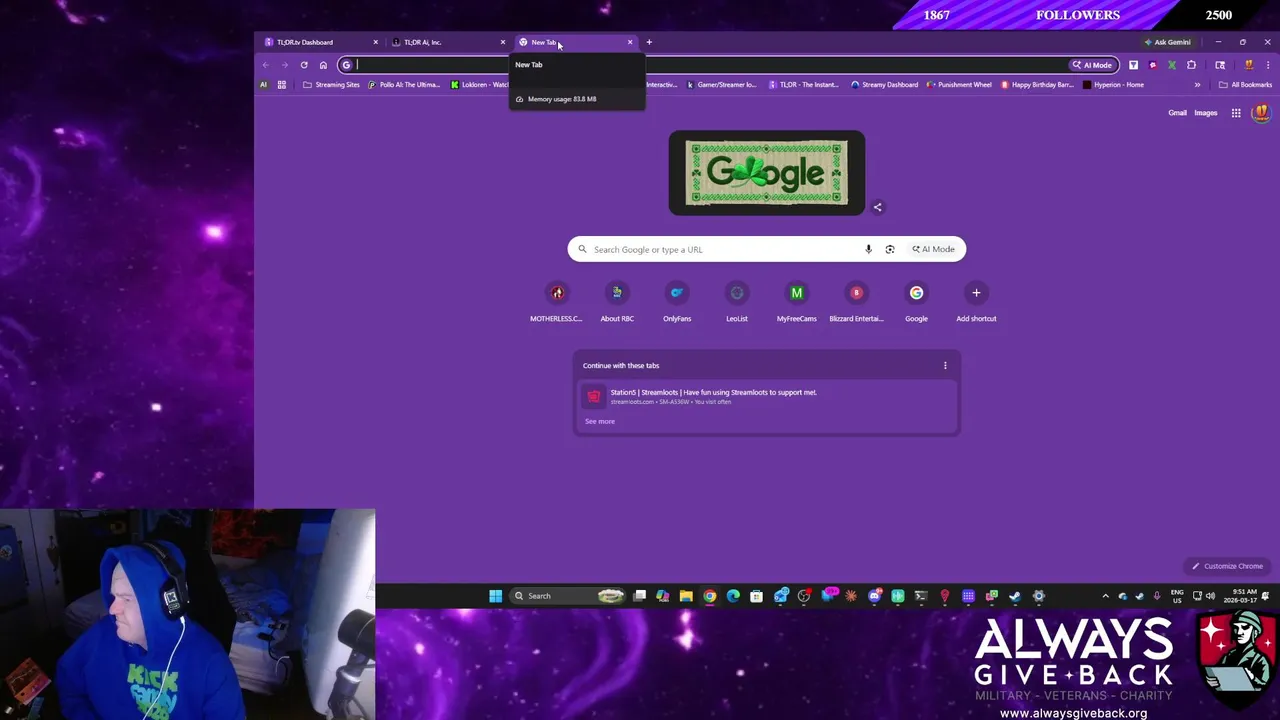The height and width of the screenshot is (720, 1280).
Task: Click the Google shamrock doodle
Action: [x=766, y=173]
